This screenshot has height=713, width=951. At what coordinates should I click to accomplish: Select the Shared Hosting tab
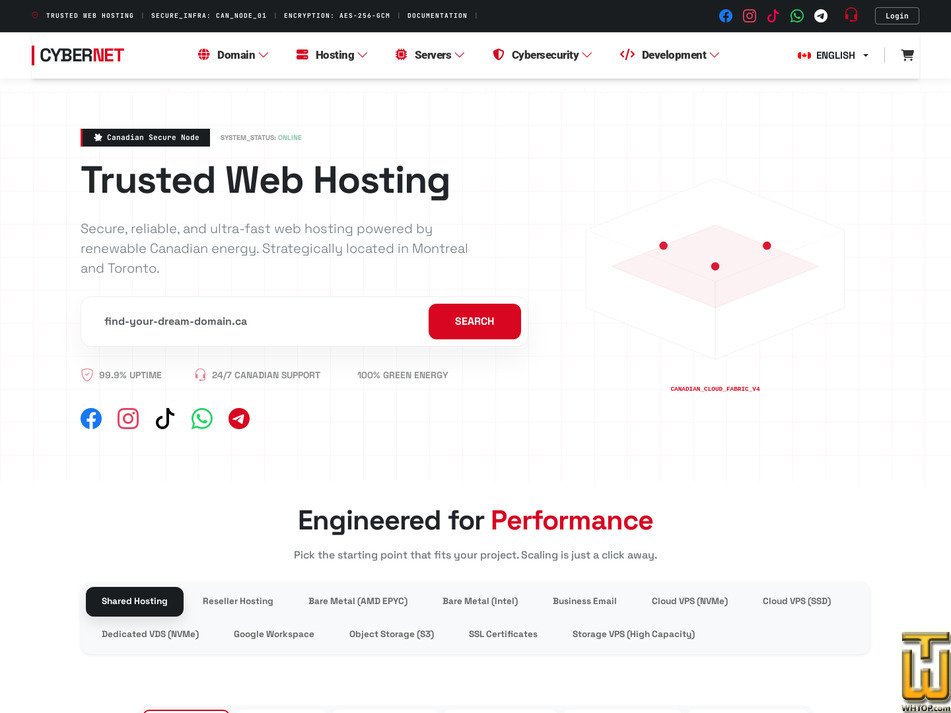[134, 601]
